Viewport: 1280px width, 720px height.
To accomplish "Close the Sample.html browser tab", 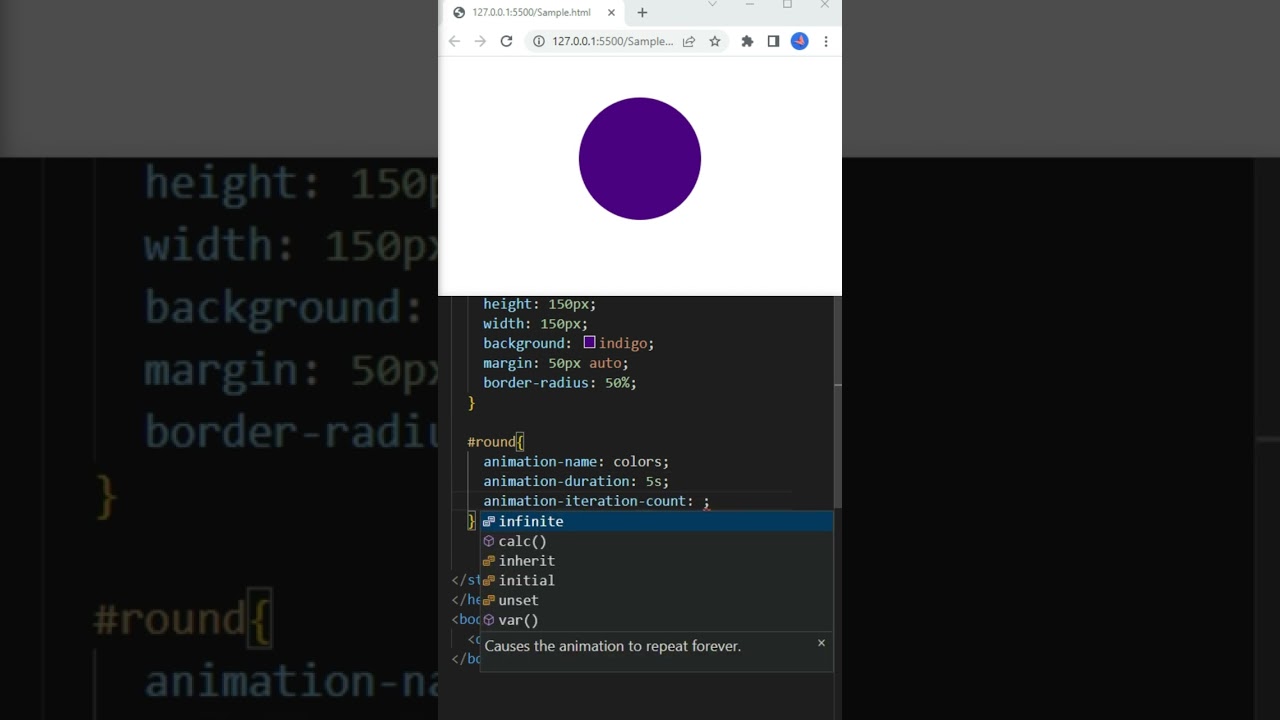I will [611, 12].
